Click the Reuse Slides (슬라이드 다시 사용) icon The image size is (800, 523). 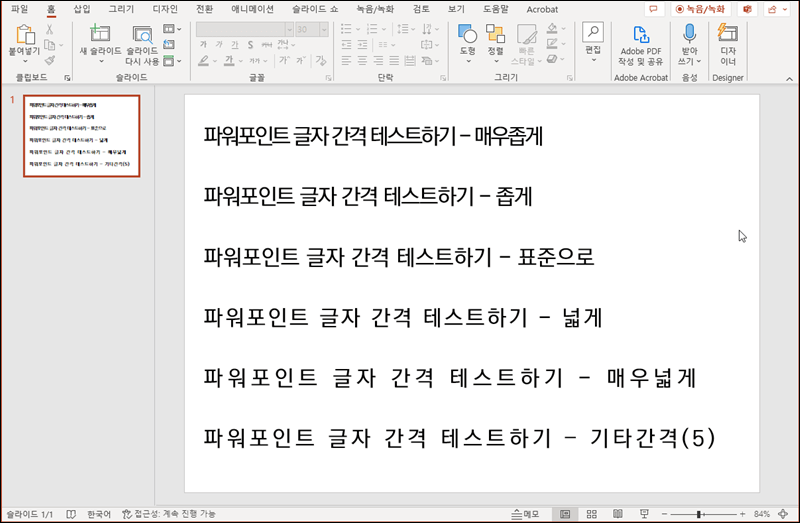click(x=142, y=34)
